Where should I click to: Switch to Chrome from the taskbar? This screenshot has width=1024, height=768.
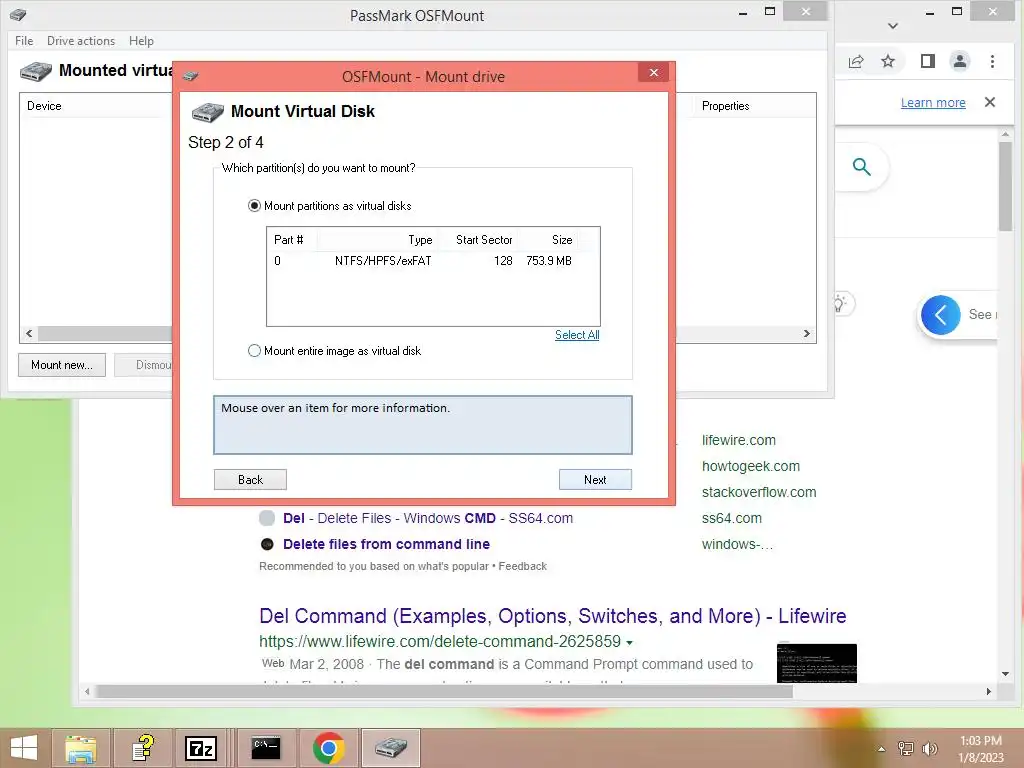(x=328, y=748)
